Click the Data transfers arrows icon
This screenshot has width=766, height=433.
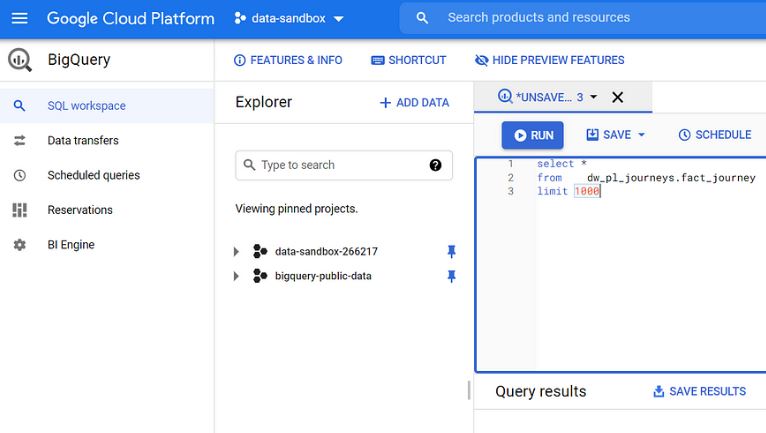[20, 140]
